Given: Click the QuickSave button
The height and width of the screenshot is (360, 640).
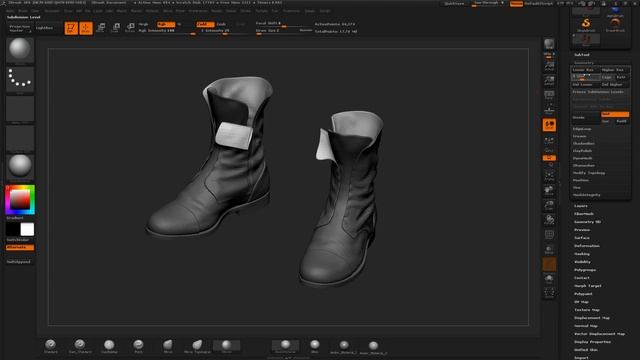Looking at the screenshot, I should click(x=454, y=4).
